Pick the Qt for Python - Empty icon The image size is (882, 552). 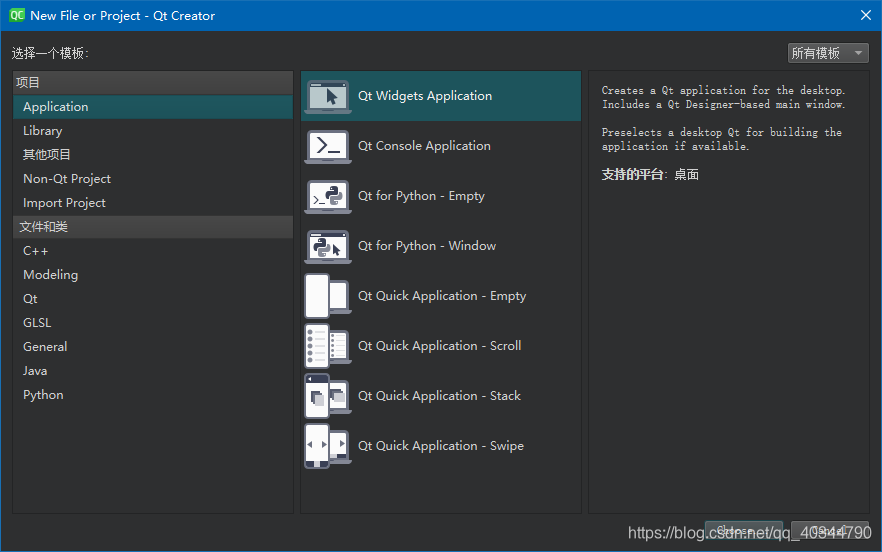click(328, 196)
